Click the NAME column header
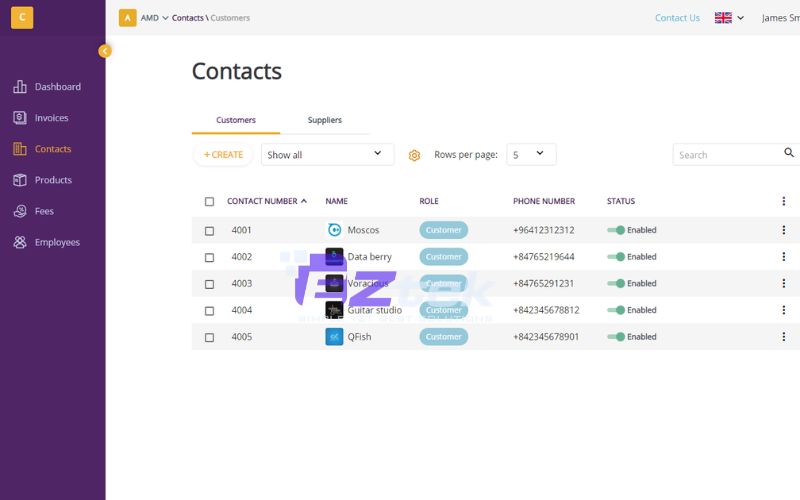 click(x=337, y=201)
